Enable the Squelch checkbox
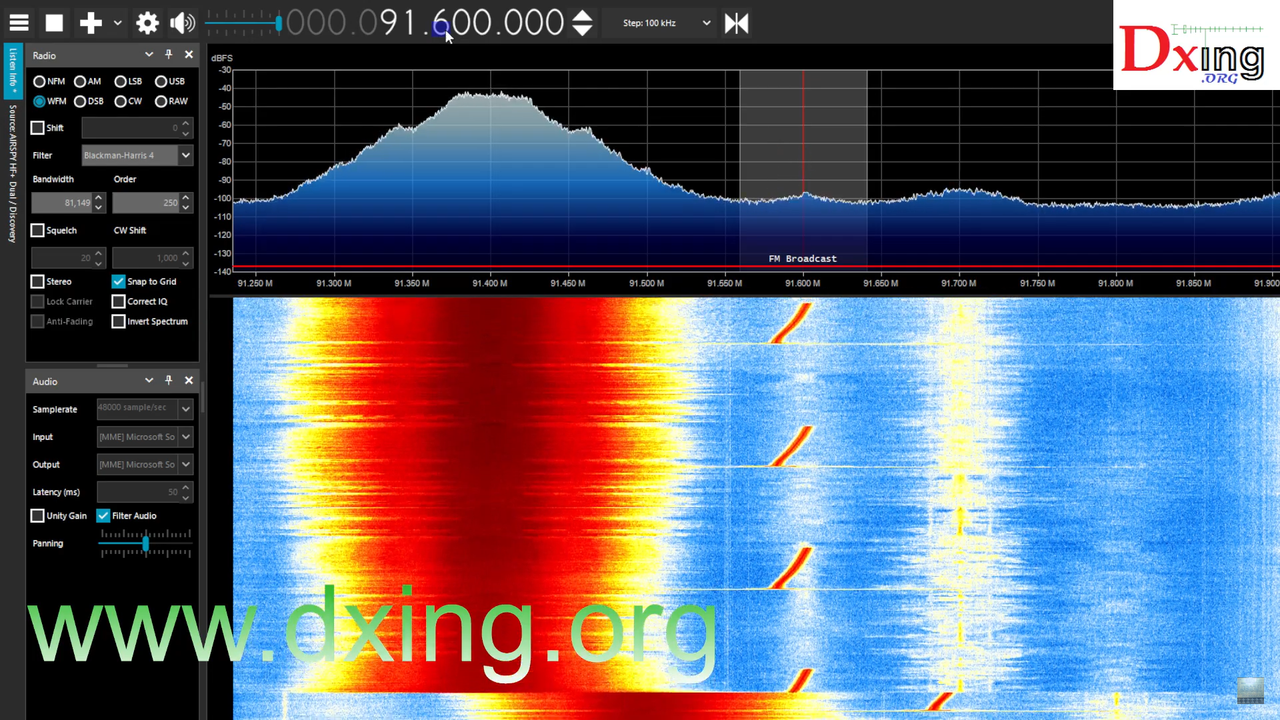Viewport: 1280px width, 720px height. click(38, 230)
